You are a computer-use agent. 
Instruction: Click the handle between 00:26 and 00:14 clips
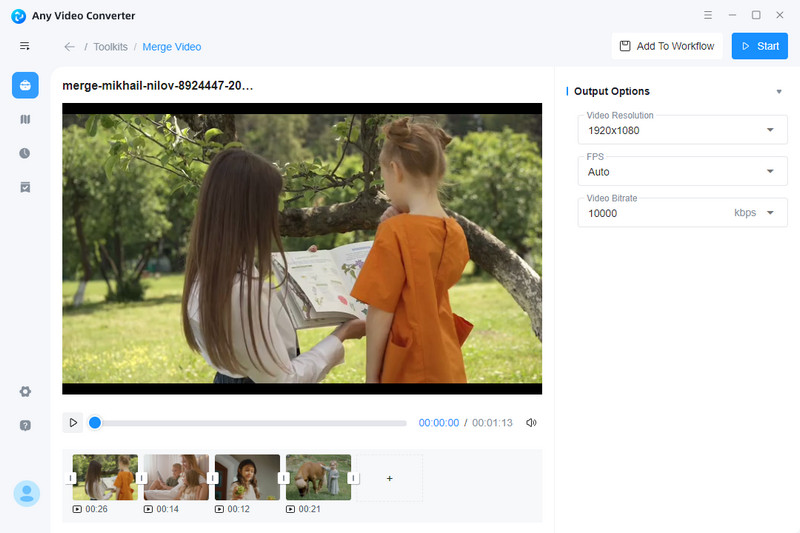pos(141,478)
